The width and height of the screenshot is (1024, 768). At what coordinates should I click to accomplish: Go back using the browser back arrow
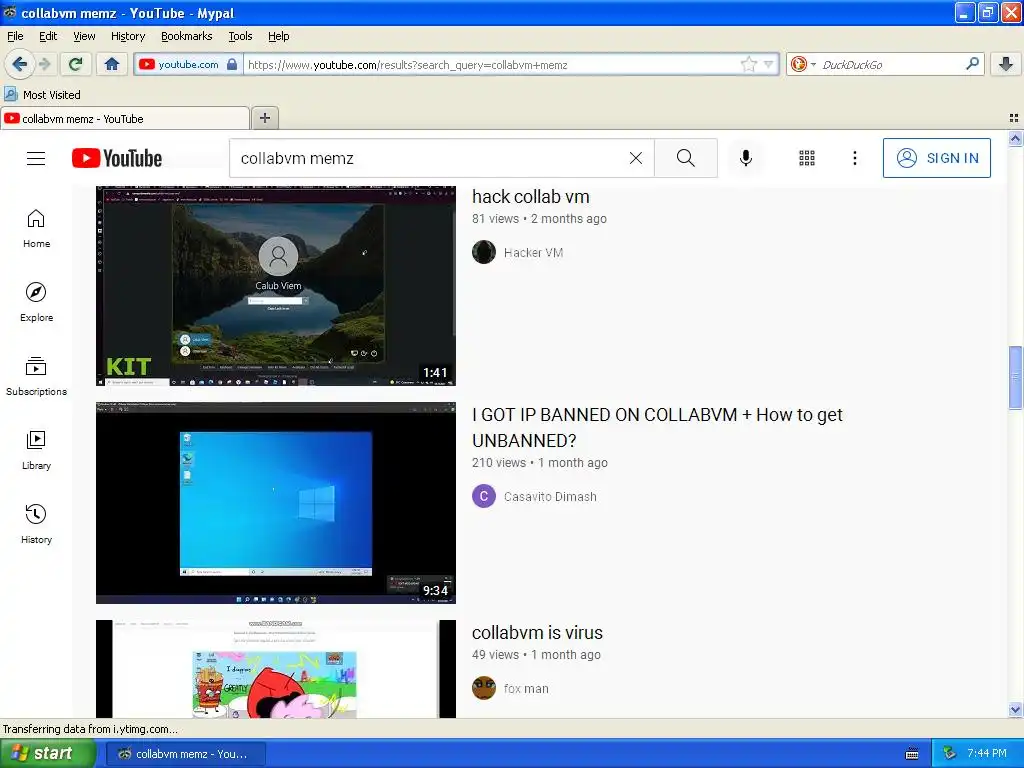pyautogui.click(x=20, y=64)
